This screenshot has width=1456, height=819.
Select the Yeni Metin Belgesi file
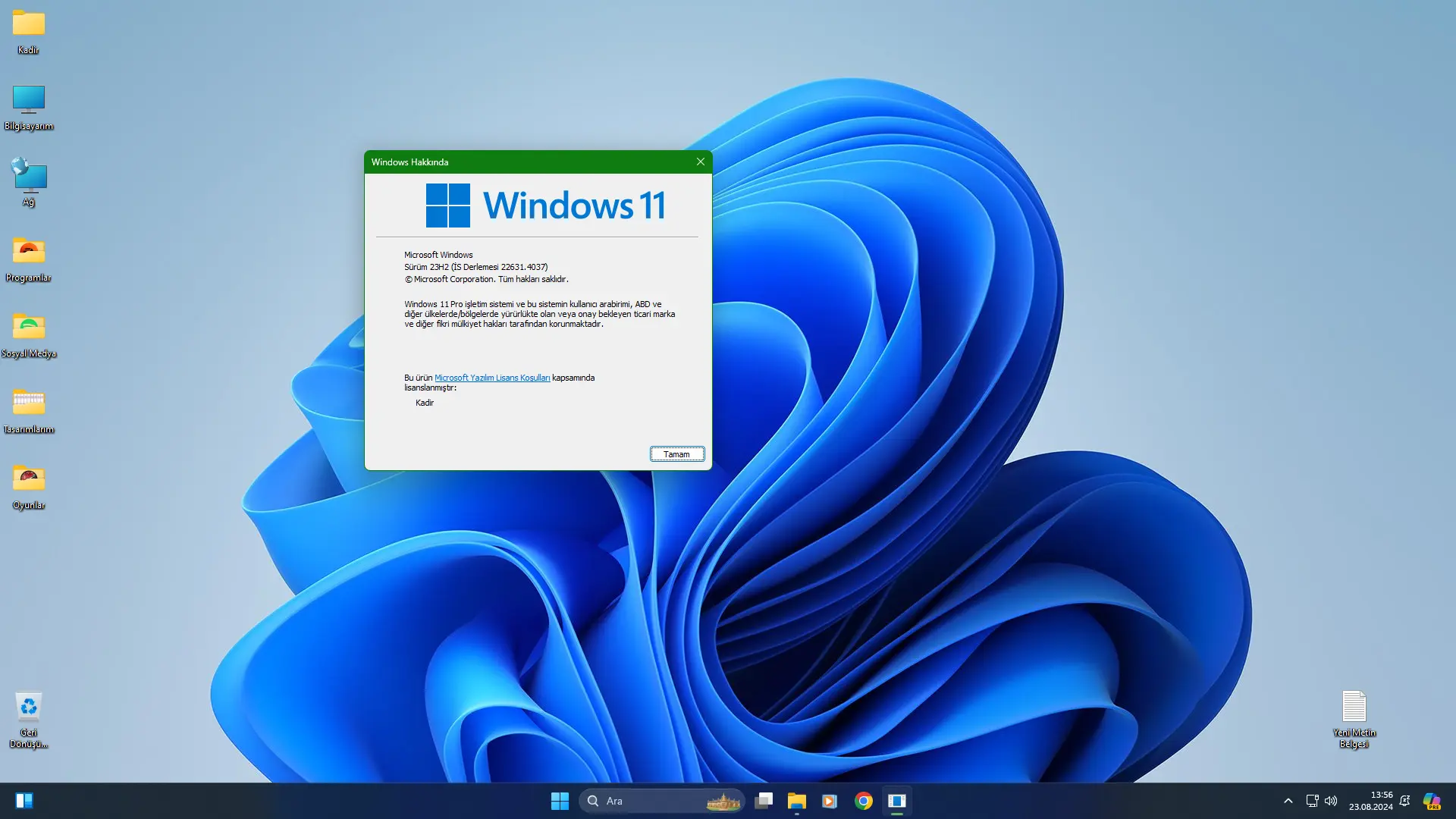pos(1354,720)
